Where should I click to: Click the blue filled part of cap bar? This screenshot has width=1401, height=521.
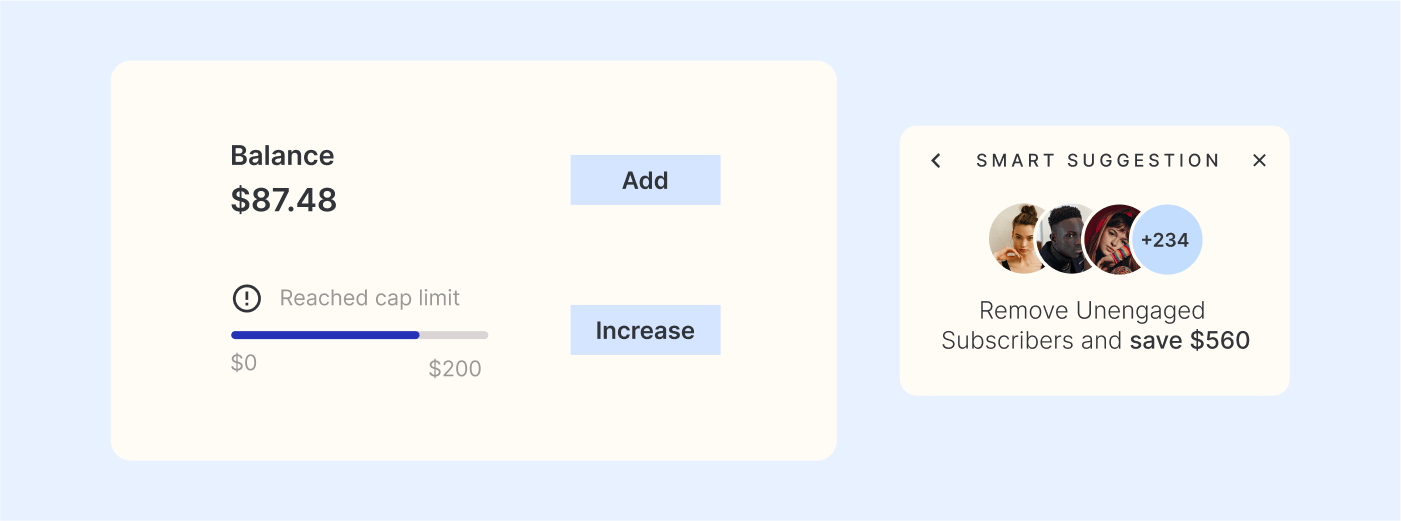click(x=325, y=335)
